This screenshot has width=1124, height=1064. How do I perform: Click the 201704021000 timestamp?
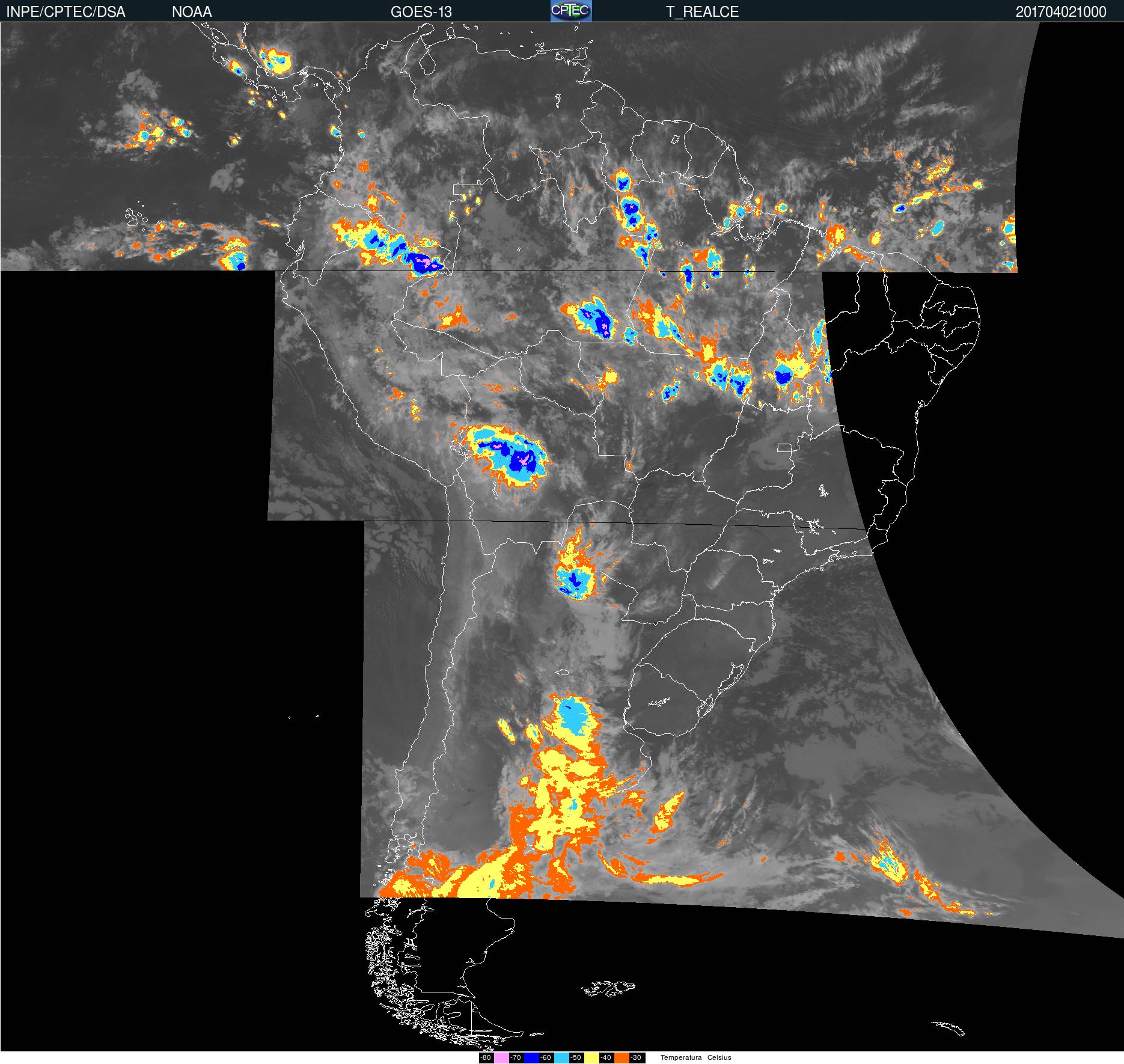[1061, 12]
